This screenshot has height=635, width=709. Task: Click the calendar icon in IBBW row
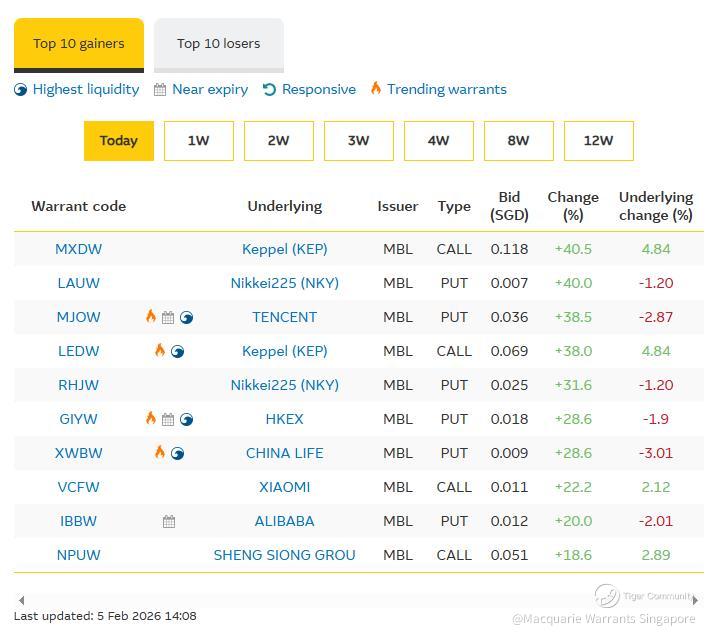click(x=168, y=521)
